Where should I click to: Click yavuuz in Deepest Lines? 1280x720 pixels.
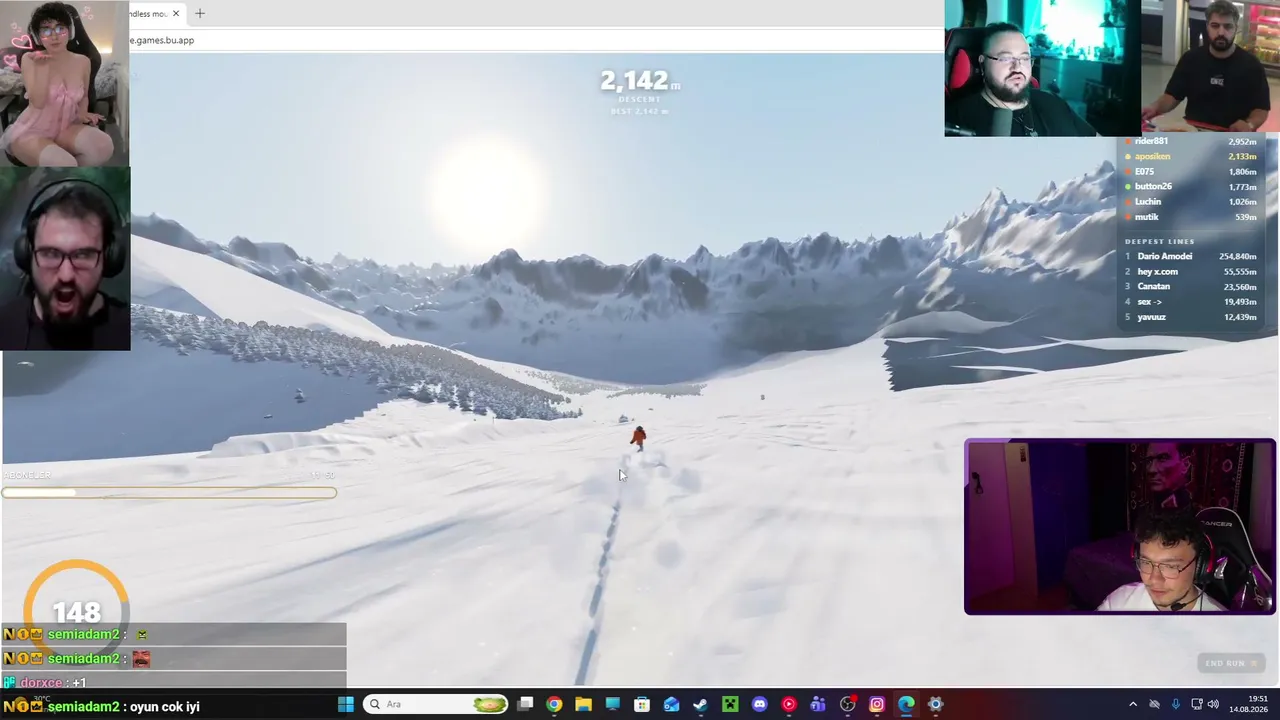point(1190,317)
